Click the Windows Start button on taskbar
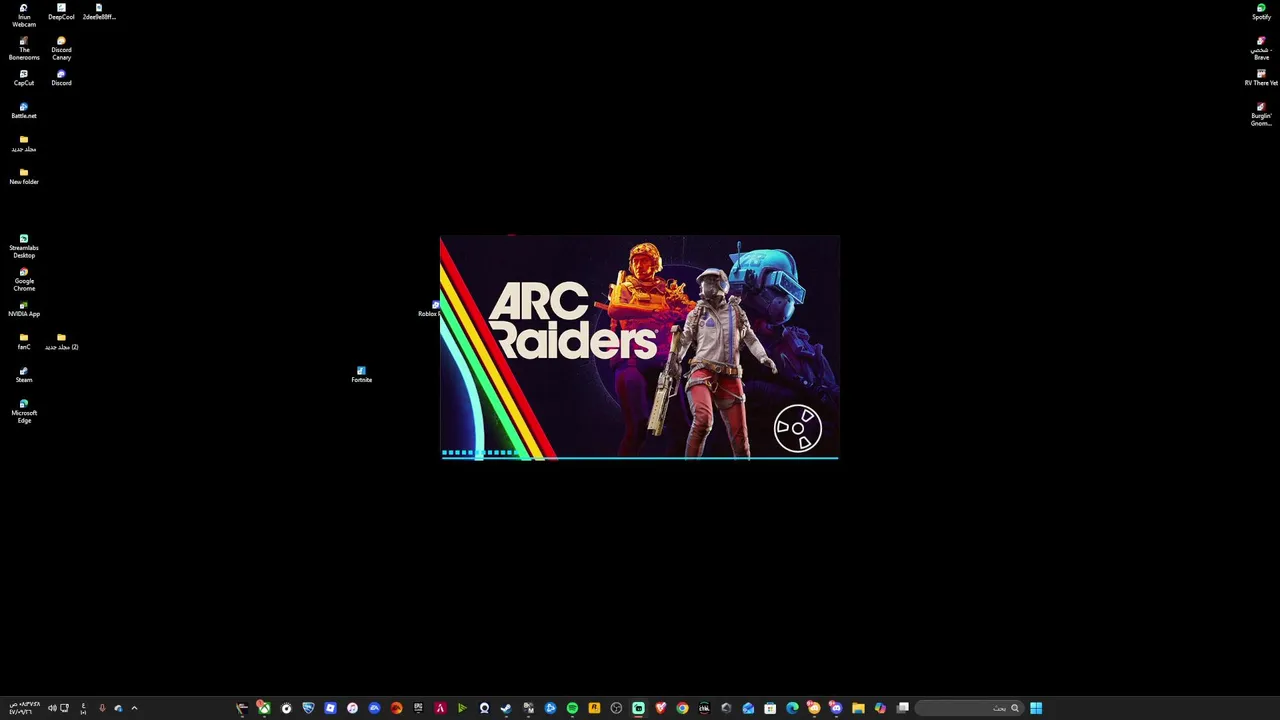Screen dimensions: 1280x720 click(1036, 708)
